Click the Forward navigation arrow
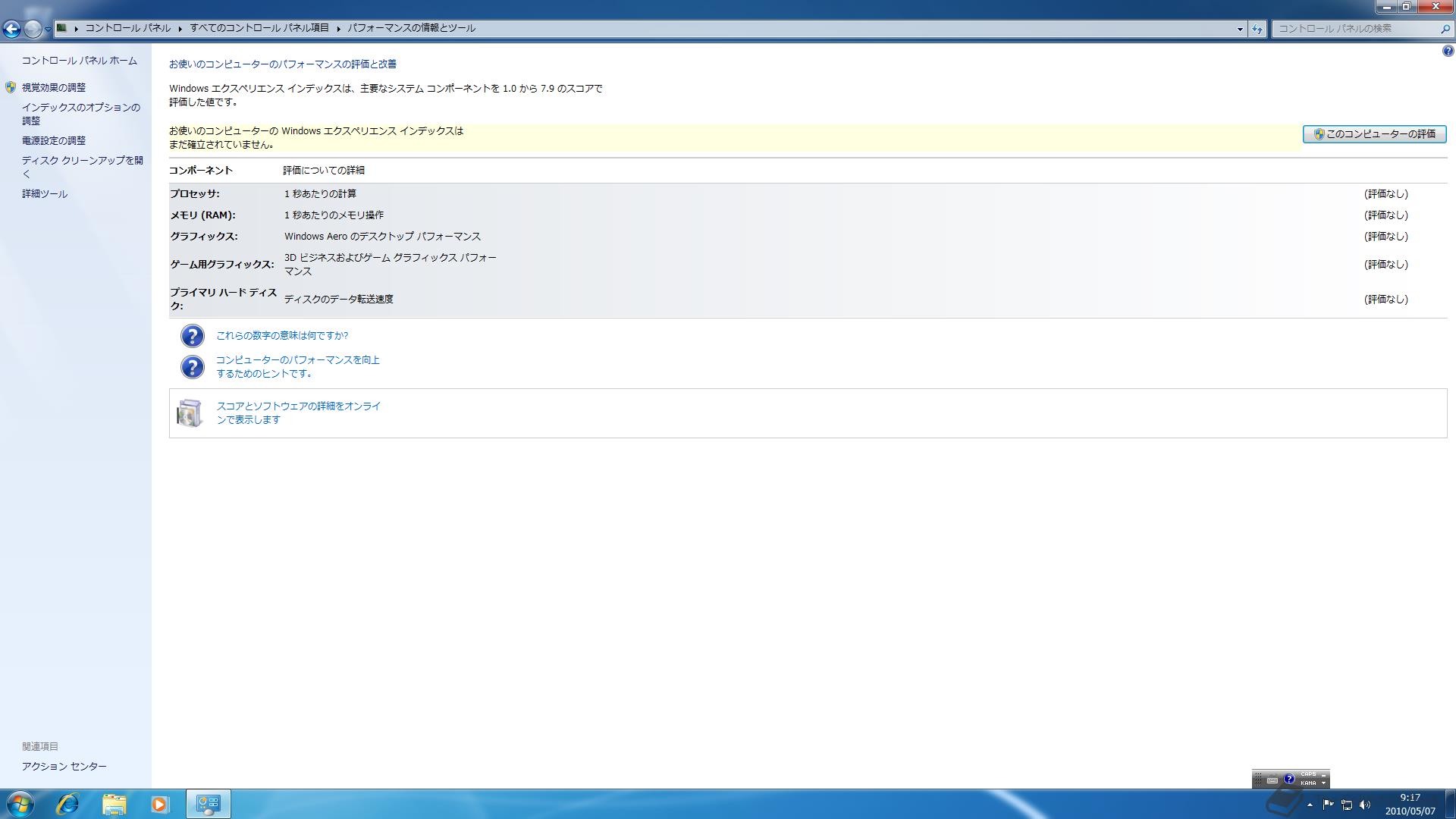 (x=33, y=29)
